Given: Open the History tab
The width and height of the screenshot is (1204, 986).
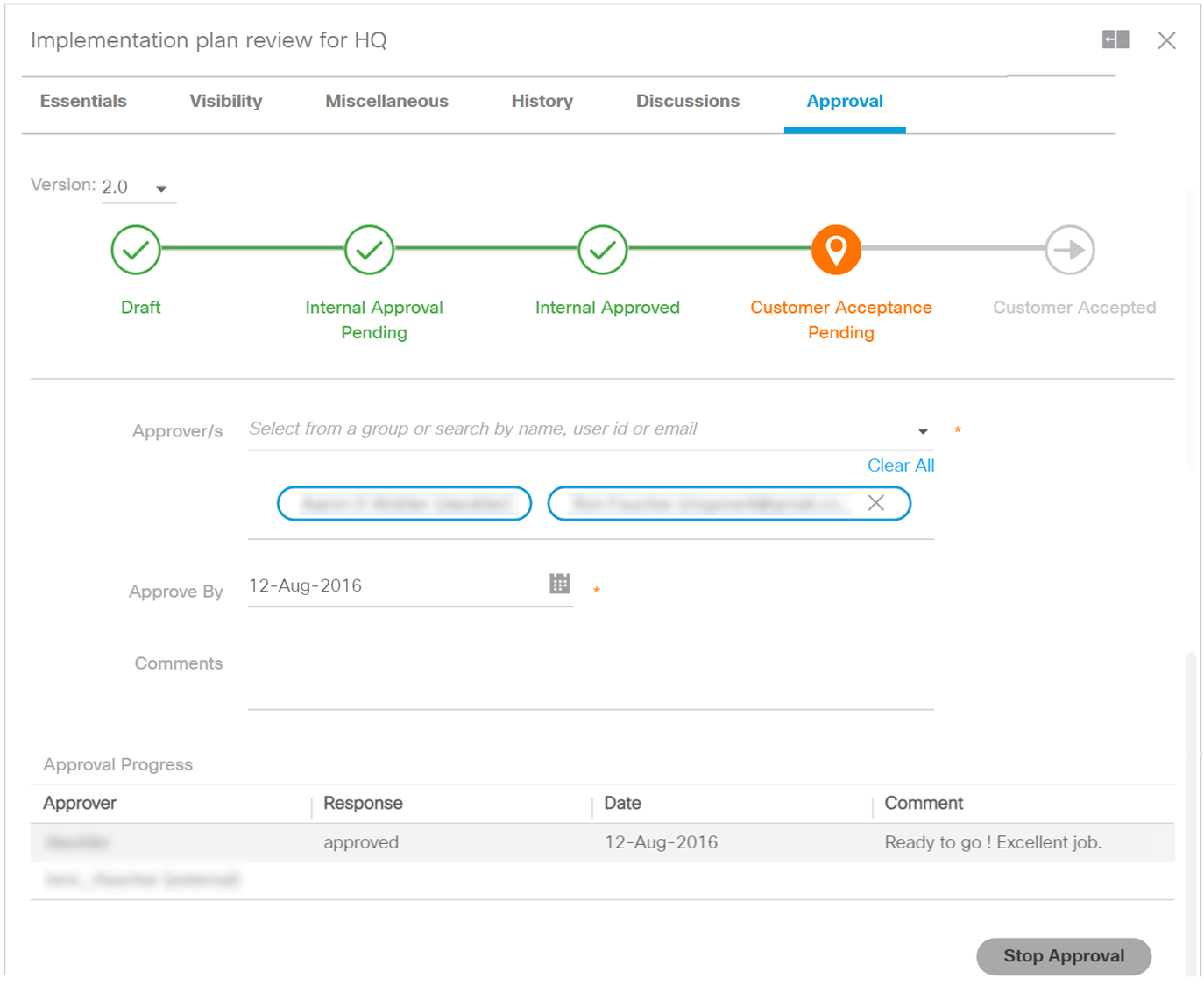Looking at the screenshot, I should coord(542,101).
